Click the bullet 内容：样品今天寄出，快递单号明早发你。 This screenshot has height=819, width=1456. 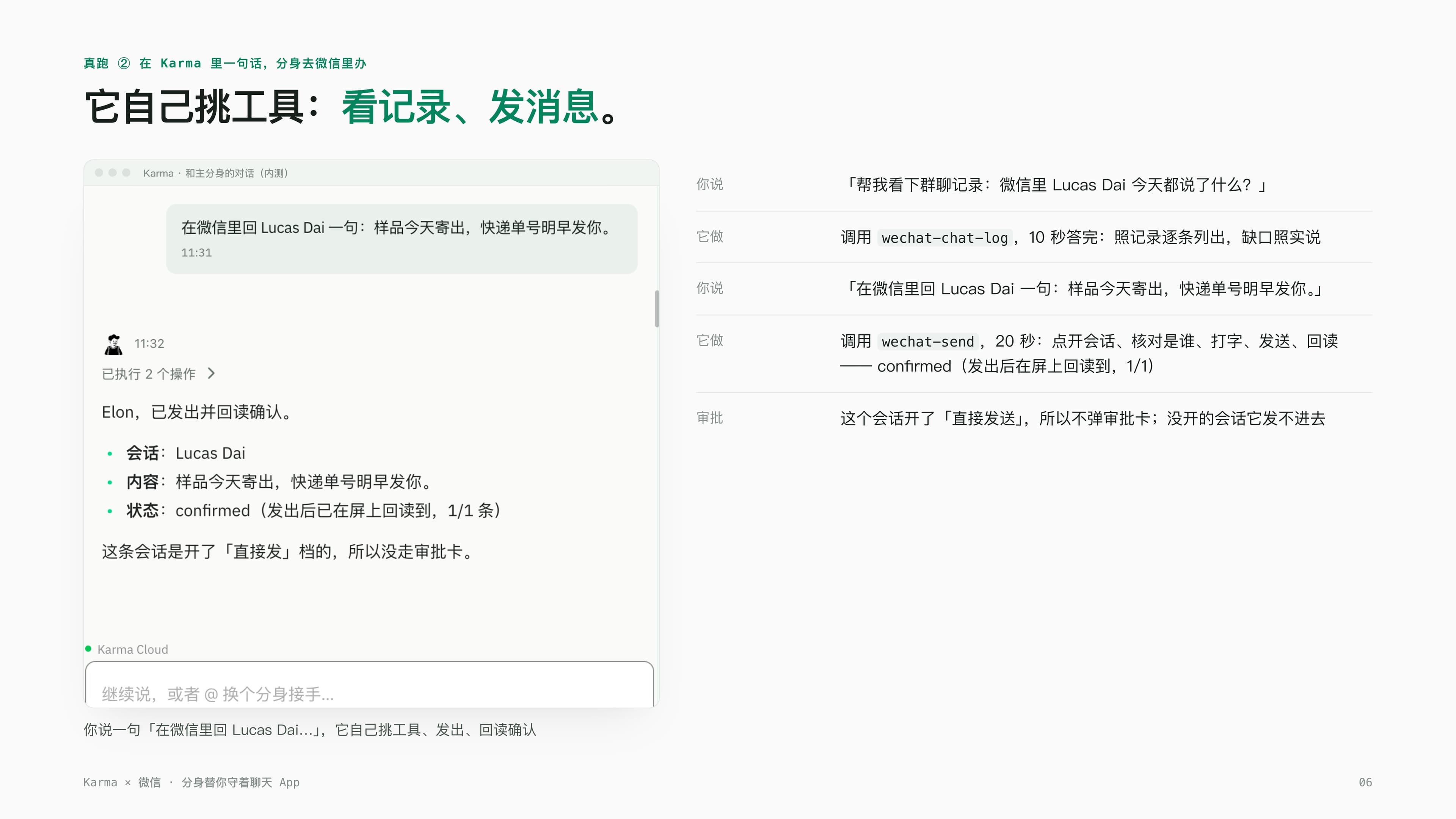(x=280, y=482)
